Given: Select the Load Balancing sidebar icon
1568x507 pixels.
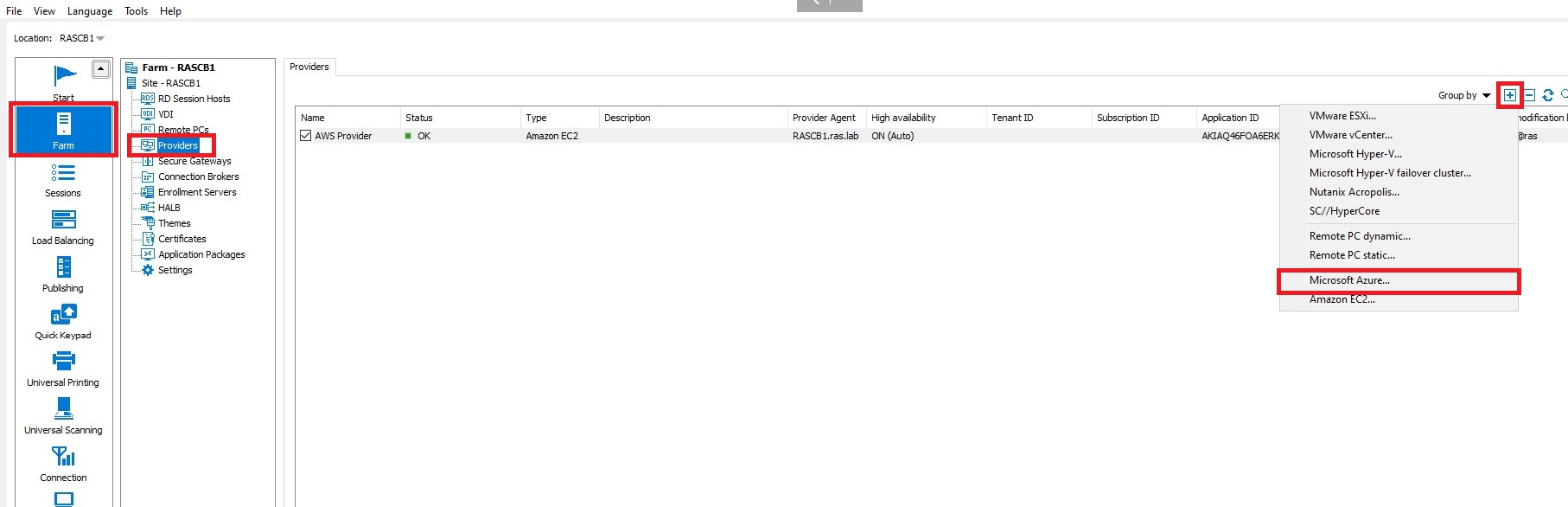Looking at the screenshot, I should click(x=63, y=227).
